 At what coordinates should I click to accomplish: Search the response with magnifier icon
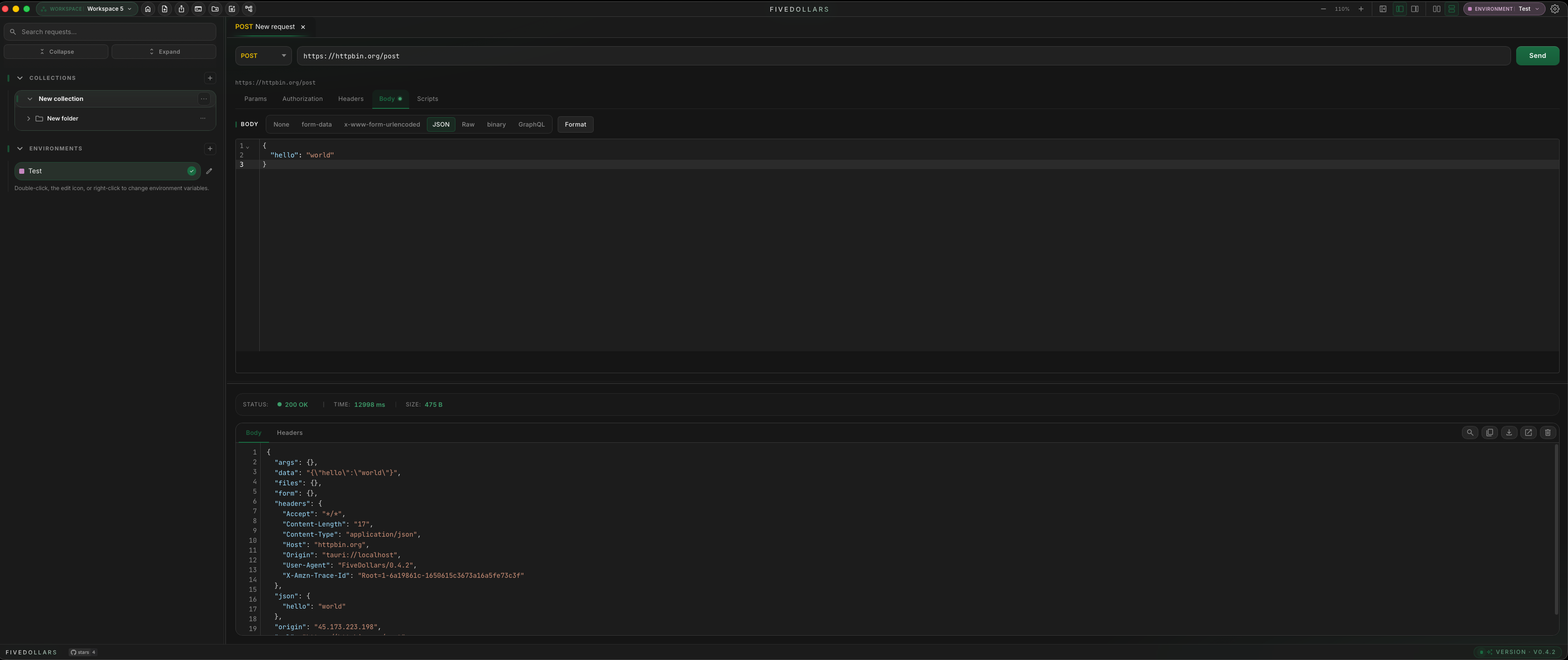point(1470,433)
